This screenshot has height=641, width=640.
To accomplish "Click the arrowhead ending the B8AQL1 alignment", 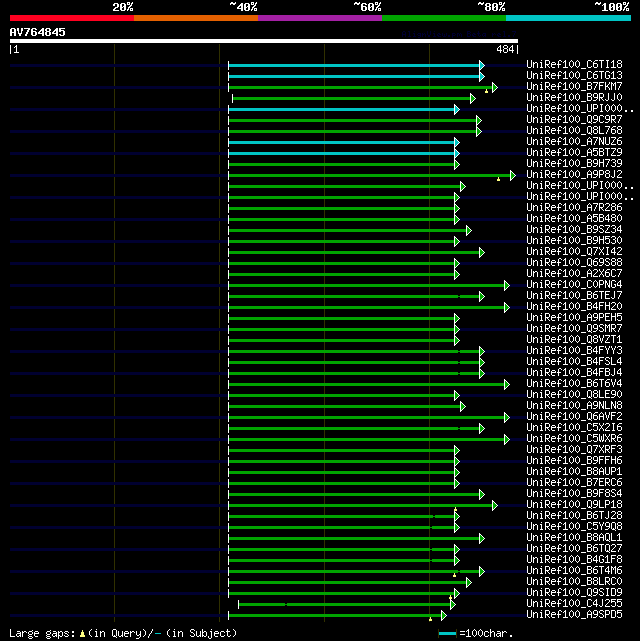I will (x=482, y=538).
